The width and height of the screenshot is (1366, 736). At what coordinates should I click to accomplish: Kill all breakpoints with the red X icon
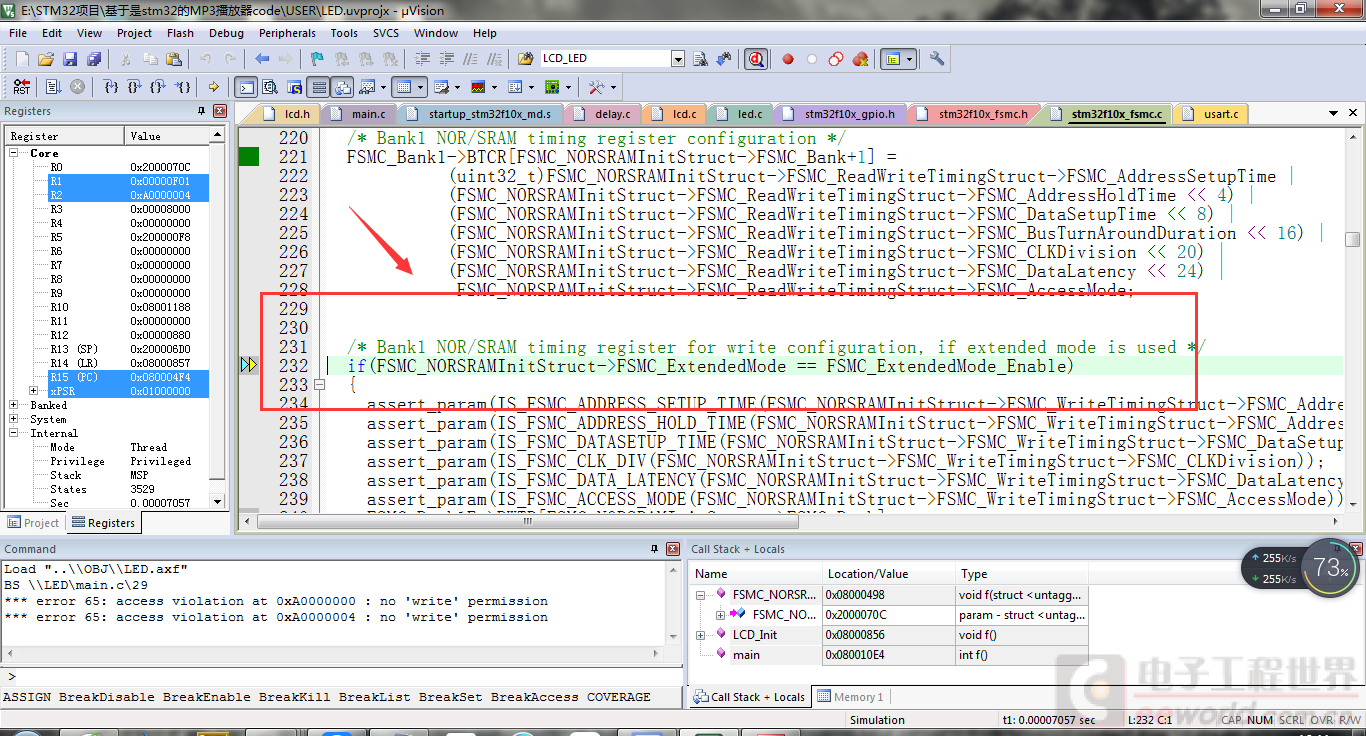[860, 59]
